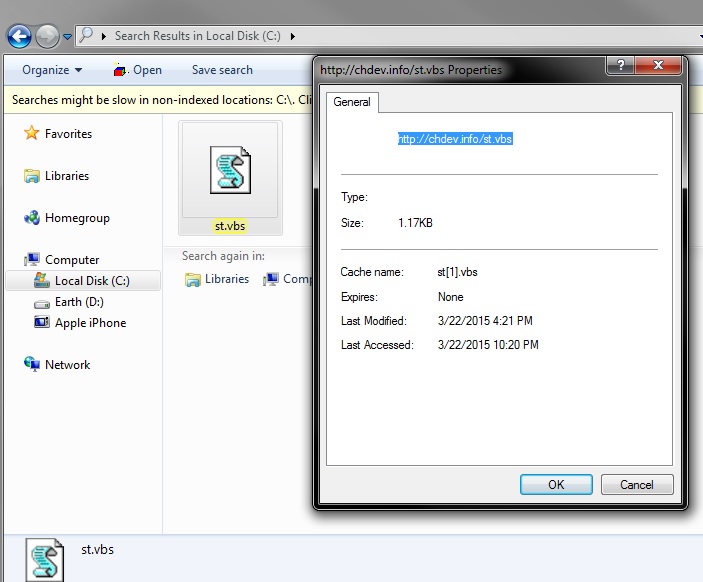Click the Cancel button
The height and width of the screenshot is (582, 703).
coord(637,484)
